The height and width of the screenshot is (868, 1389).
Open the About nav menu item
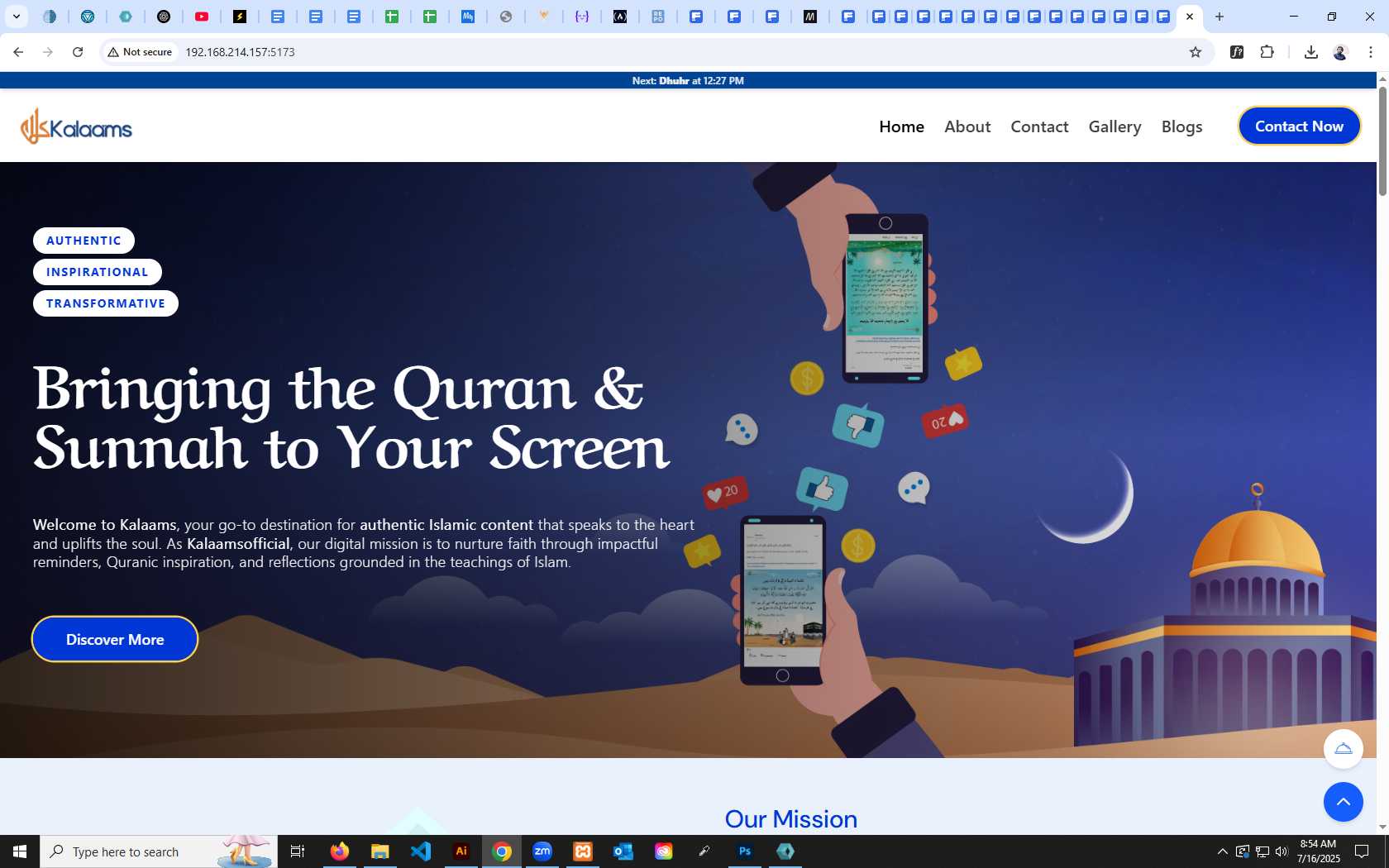(x=967, y=126)
